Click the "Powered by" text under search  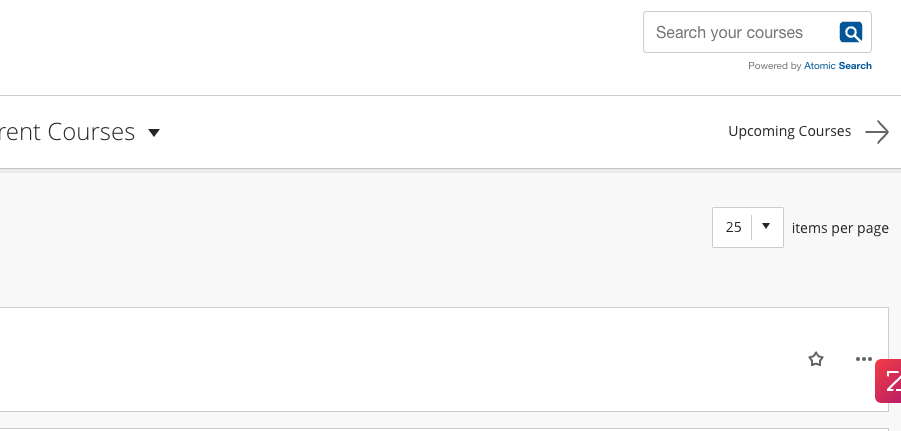[x=774, y=66]
